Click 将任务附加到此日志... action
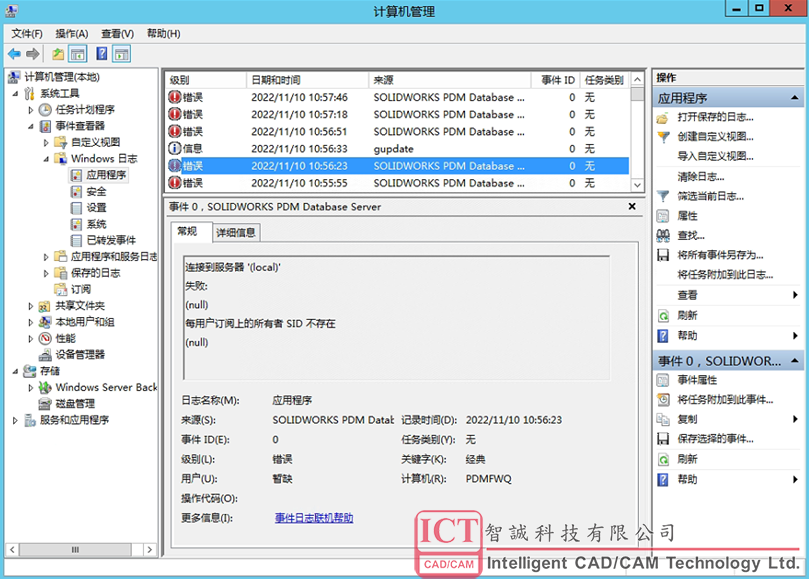Image resolution: width=809 pixels, height=579 pixels. tap(725, 275)
